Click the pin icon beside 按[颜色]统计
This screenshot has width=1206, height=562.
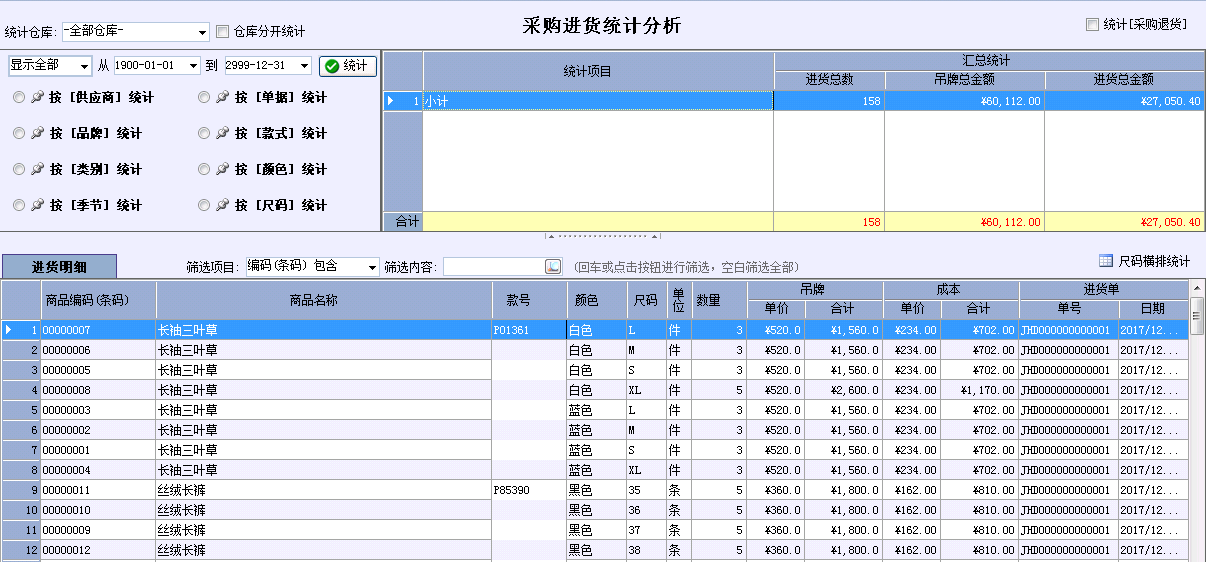(222, 169)
